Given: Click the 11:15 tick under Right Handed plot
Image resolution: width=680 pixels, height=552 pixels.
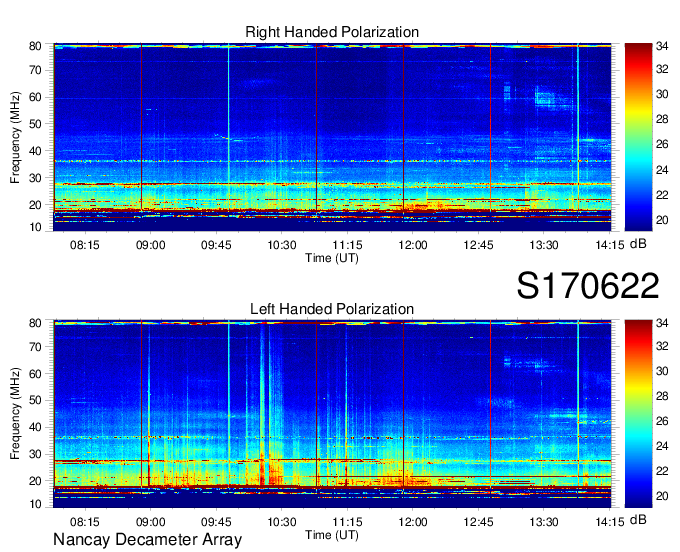Looking at the screenshot, I should click(347, 245).
